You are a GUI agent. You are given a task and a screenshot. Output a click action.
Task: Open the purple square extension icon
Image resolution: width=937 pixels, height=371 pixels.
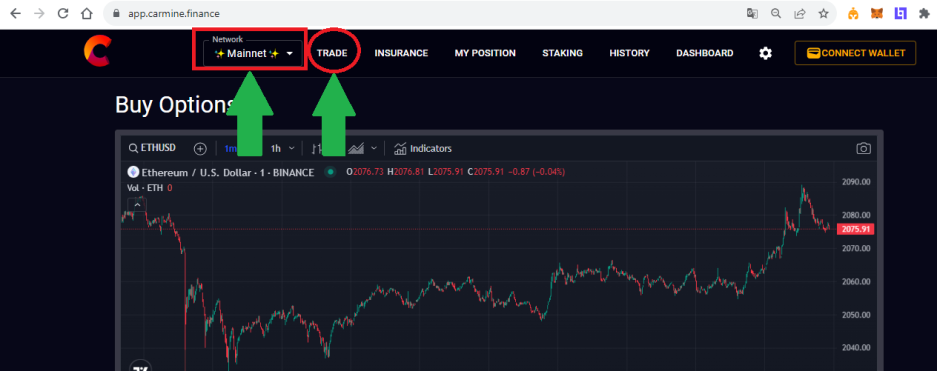tap(900, 13)
